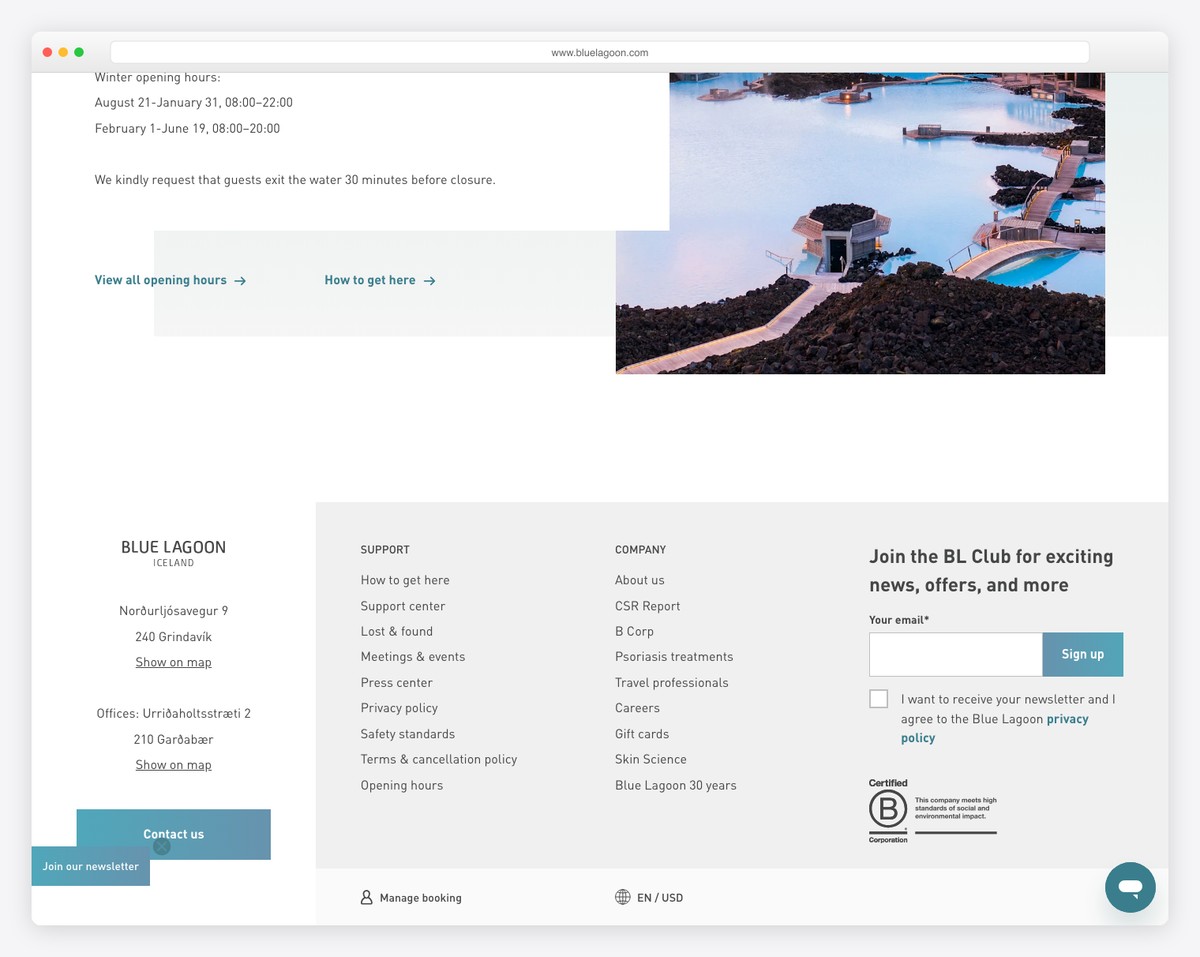
Task: Enable the newsletter consent checkbox
Action: point(878,698)
